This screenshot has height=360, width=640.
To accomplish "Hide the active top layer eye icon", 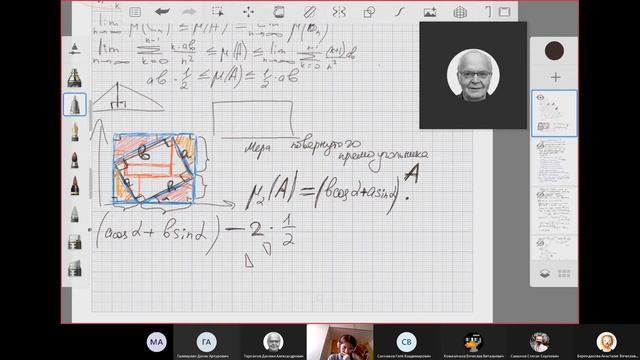I will 540,98.
